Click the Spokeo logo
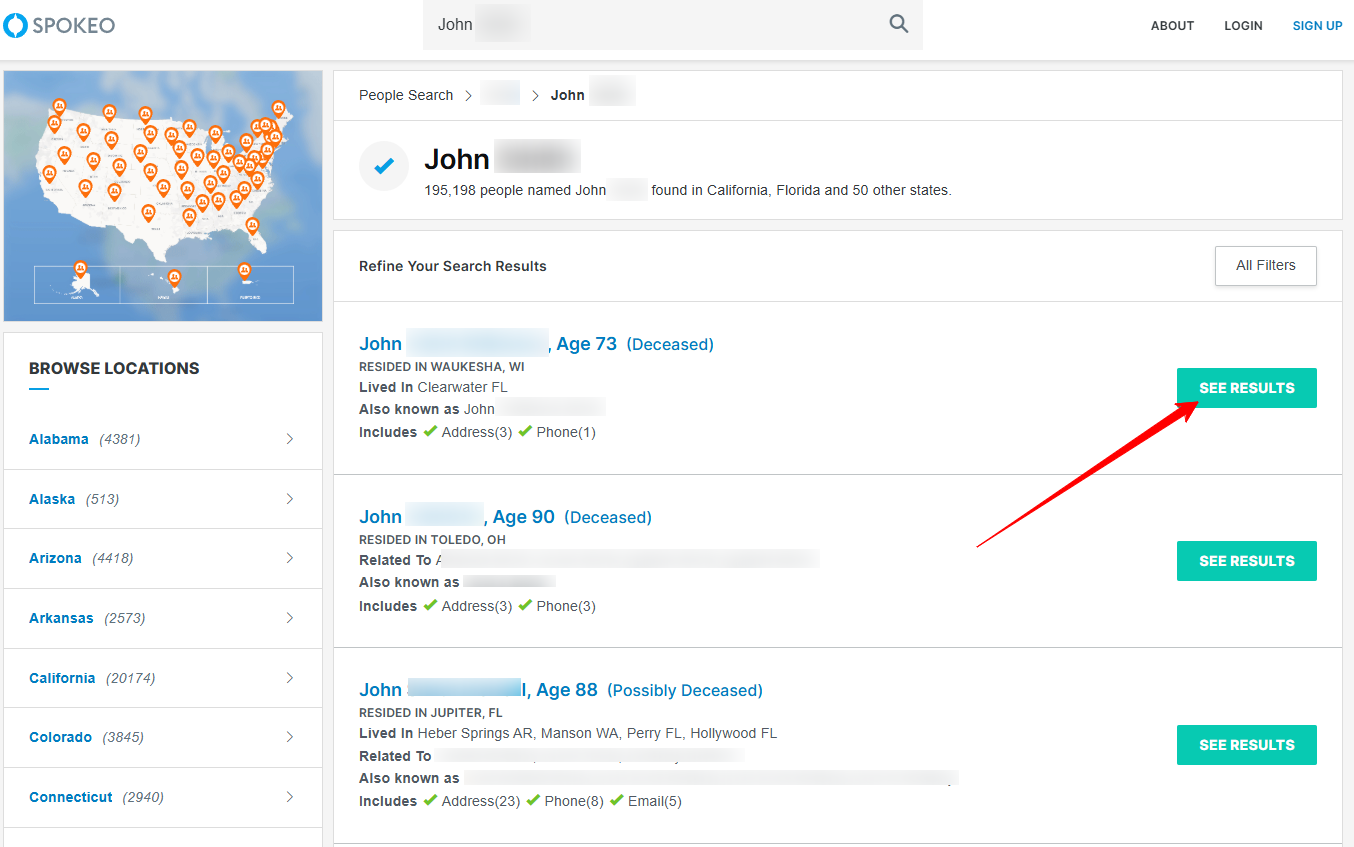 59,25
